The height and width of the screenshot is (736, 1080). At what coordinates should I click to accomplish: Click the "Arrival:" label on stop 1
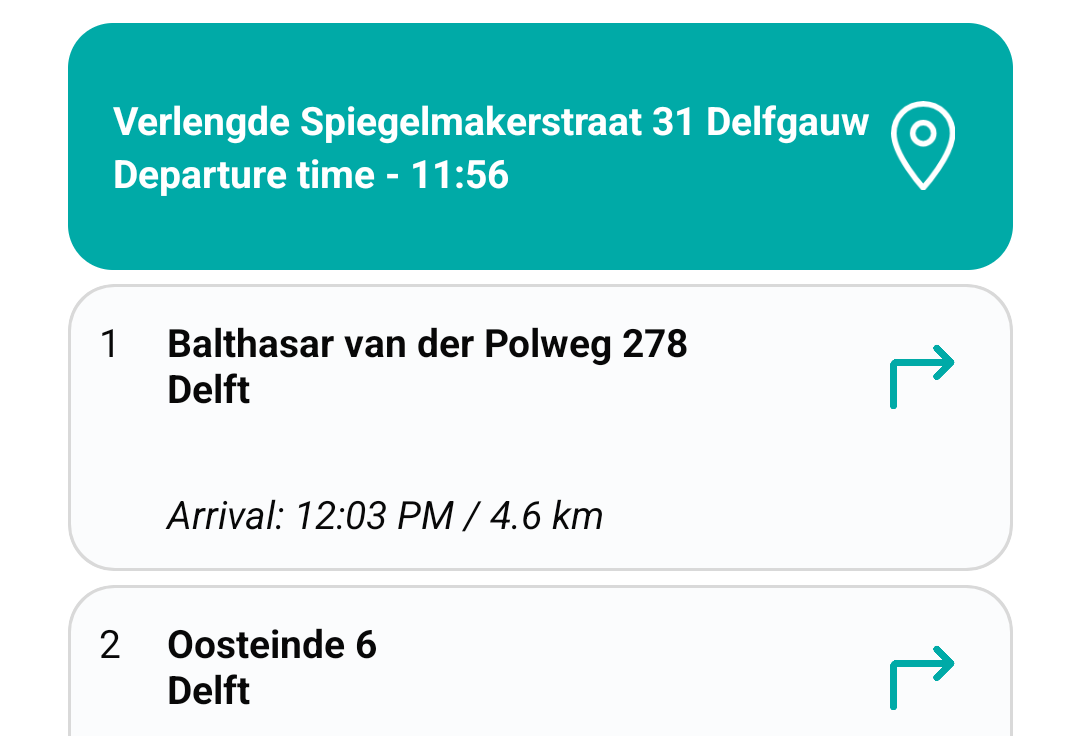click(226, 516)
